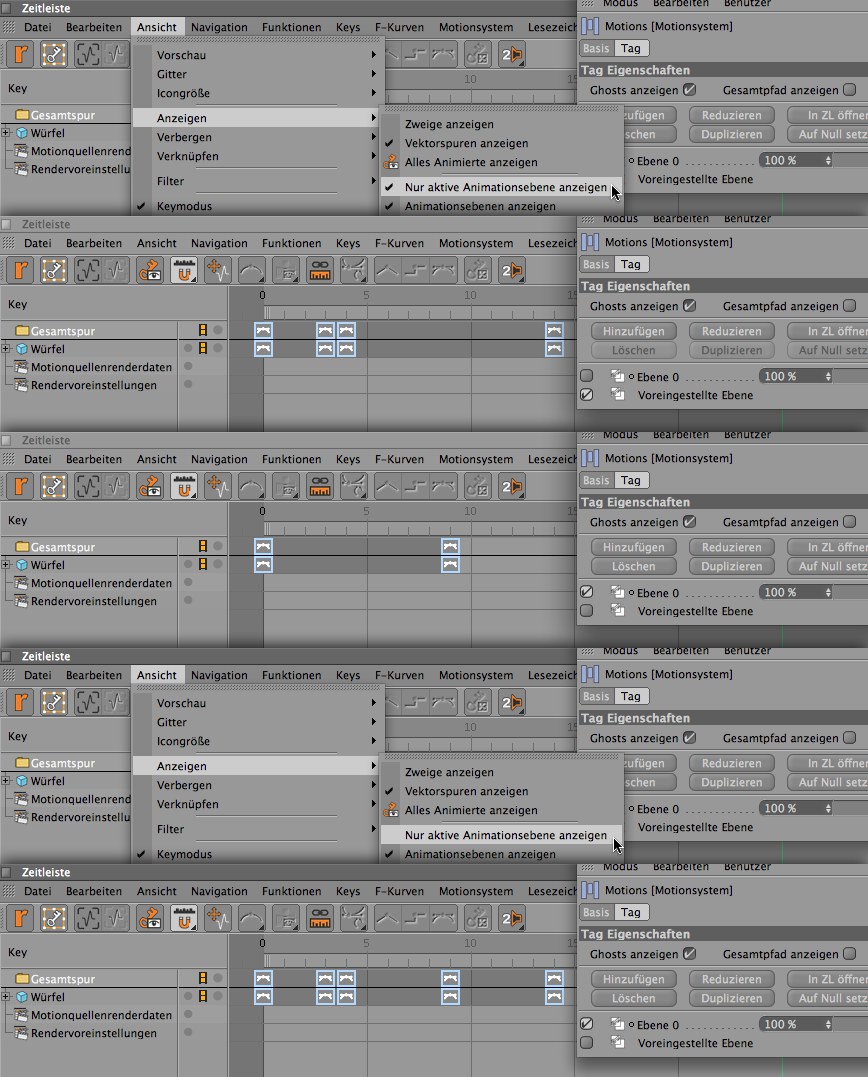Toggle Ghosts anzeigen checkbox in fourth panel

[x=689, y=738]
